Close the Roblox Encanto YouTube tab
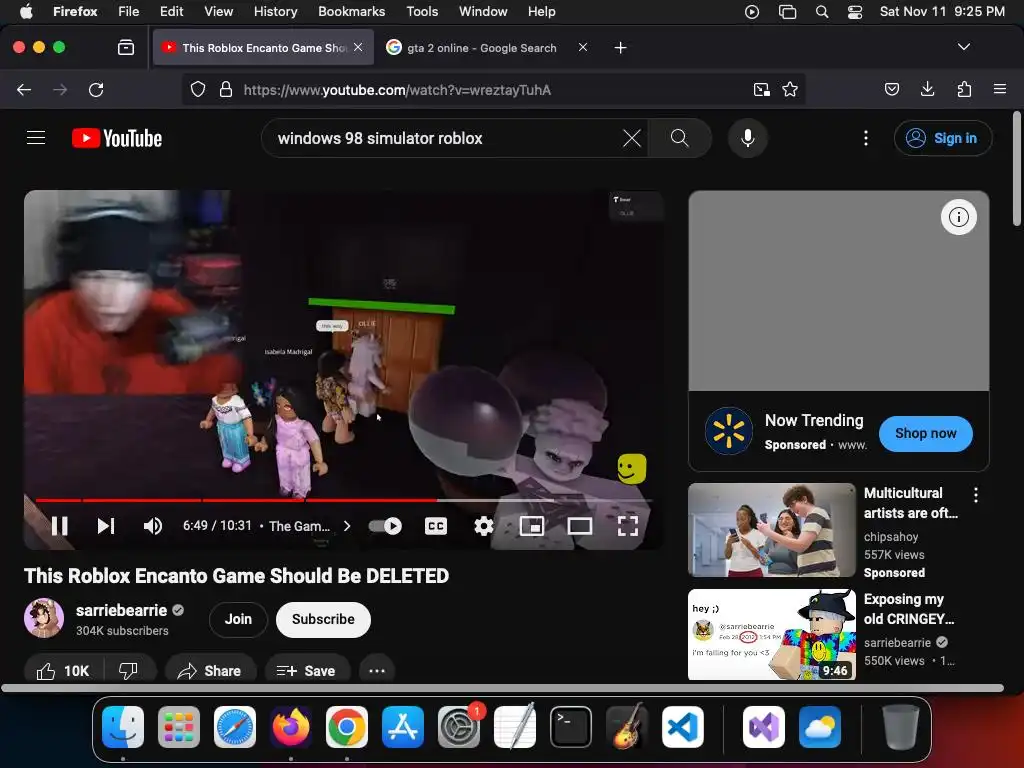1024x768 pixels. 358,47
